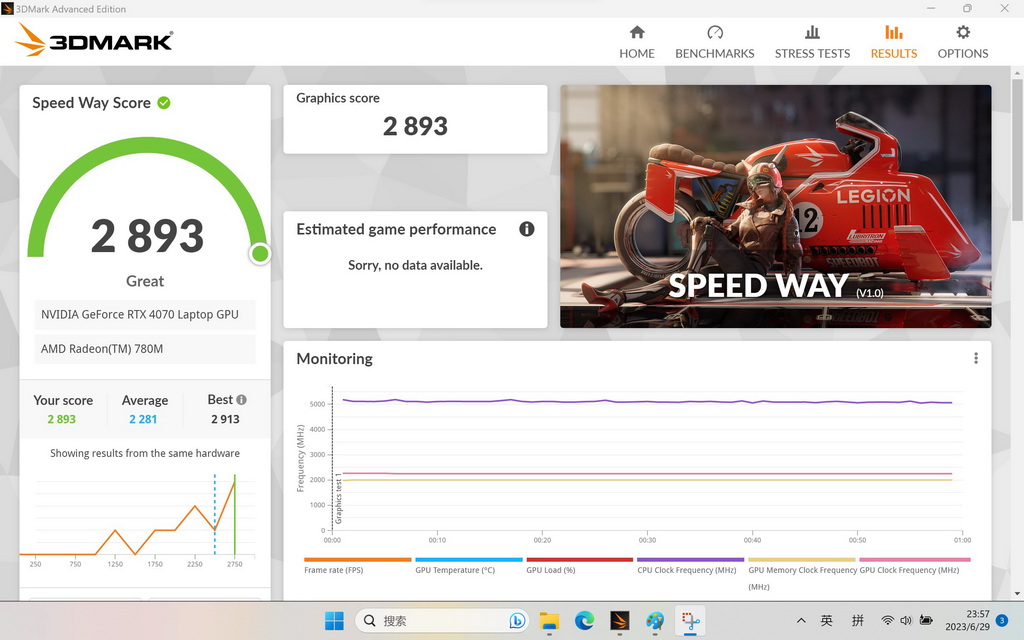The height and width of the screenshot is (640, 1024).
Task: Click the purple CPU clock line in graph
Action: (647, 401)
